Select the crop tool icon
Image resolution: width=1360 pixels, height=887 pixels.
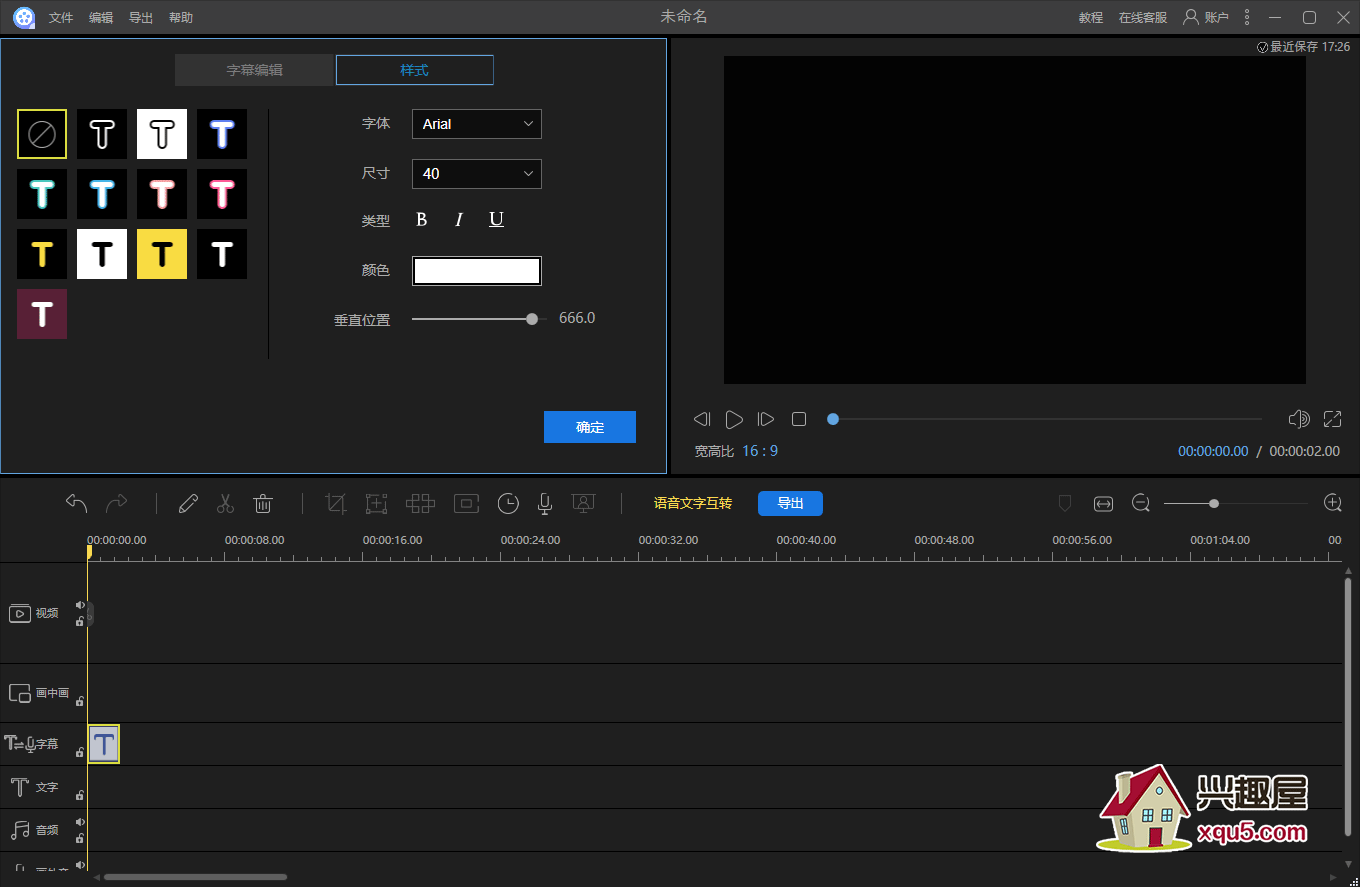336,503
